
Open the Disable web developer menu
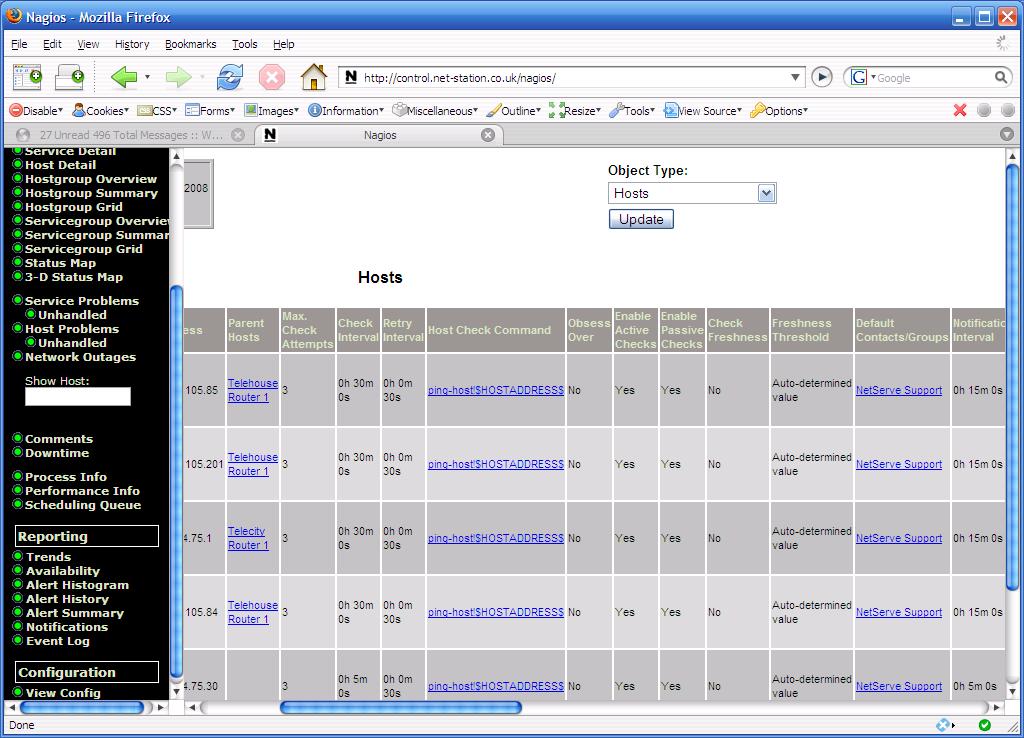tap(36, 111)
